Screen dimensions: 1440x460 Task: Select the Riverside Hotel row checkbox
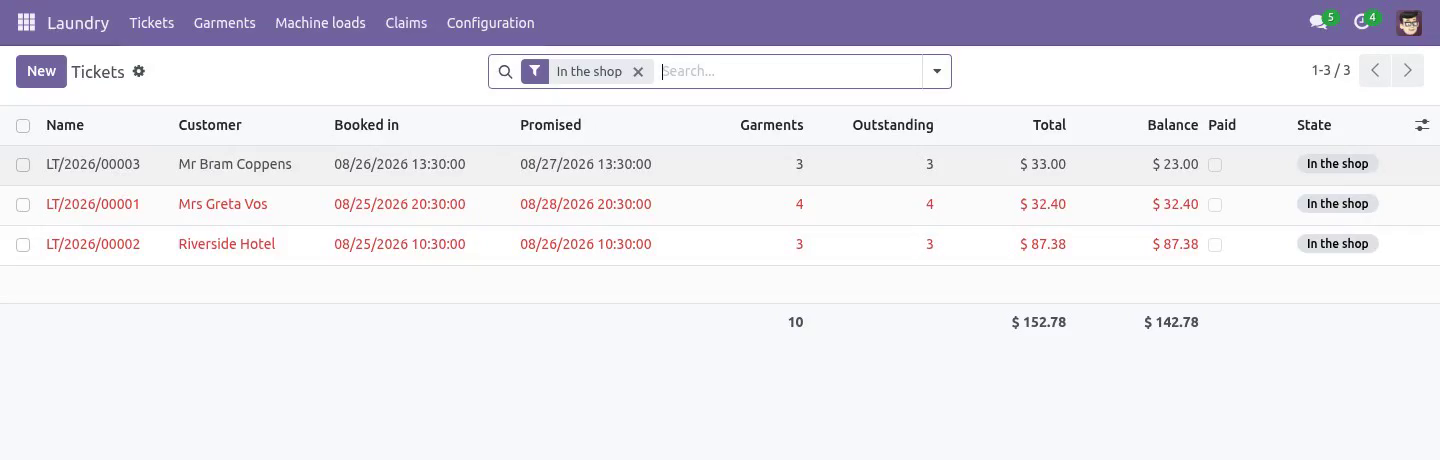point(23,244)
